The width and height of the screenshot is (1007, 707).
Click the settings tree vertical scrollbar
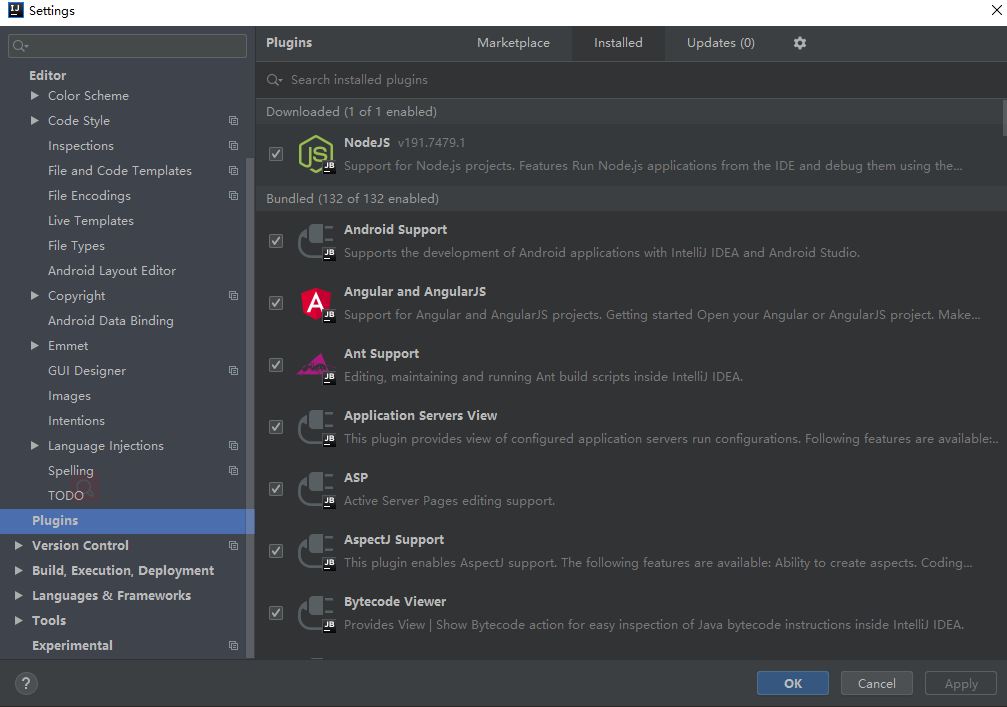coord(250,407)
